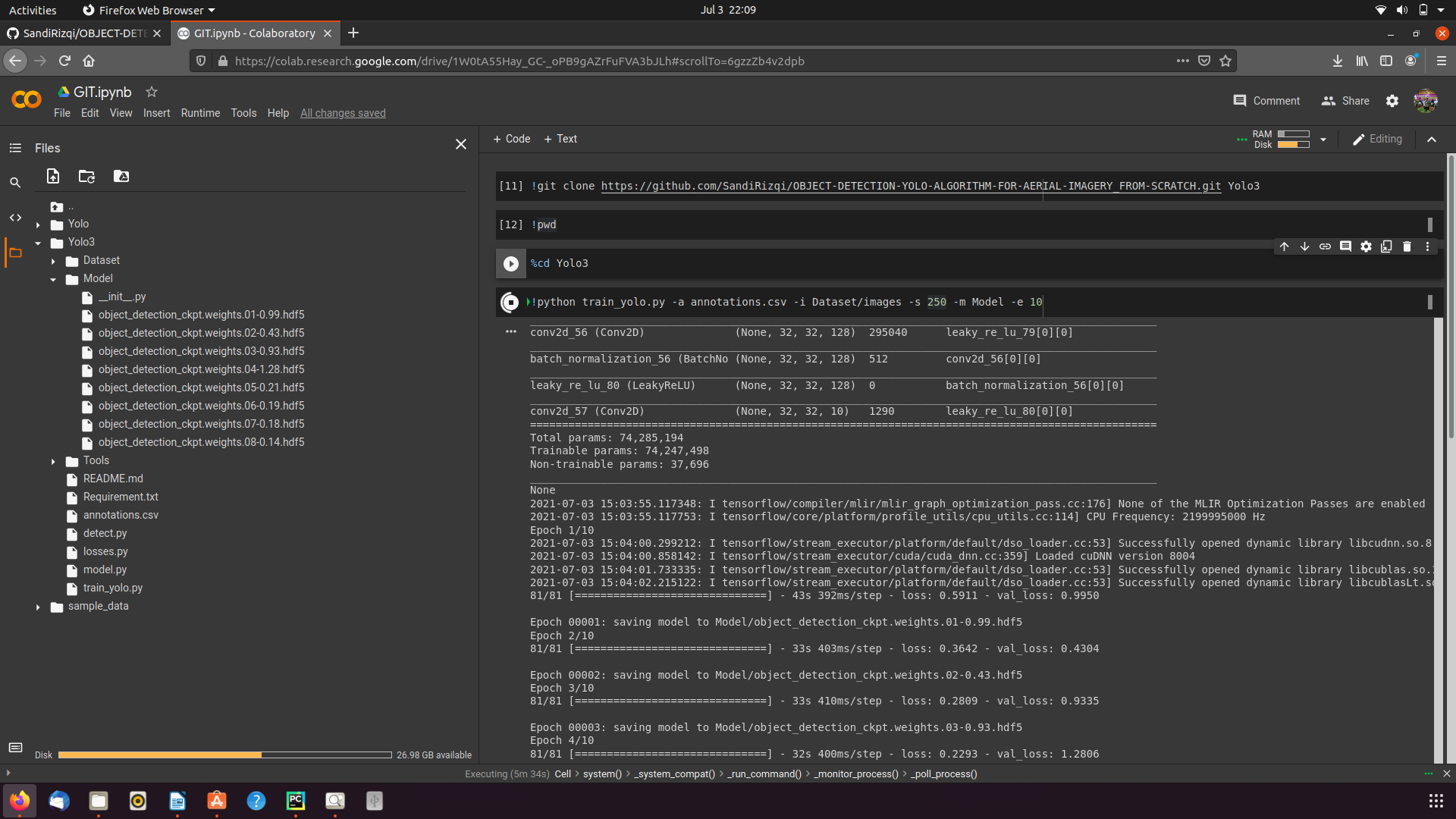Upload a file to the Colab session
Image resolution: width=1456 pixels, height=819 pixels.
[x=52, y=176]
